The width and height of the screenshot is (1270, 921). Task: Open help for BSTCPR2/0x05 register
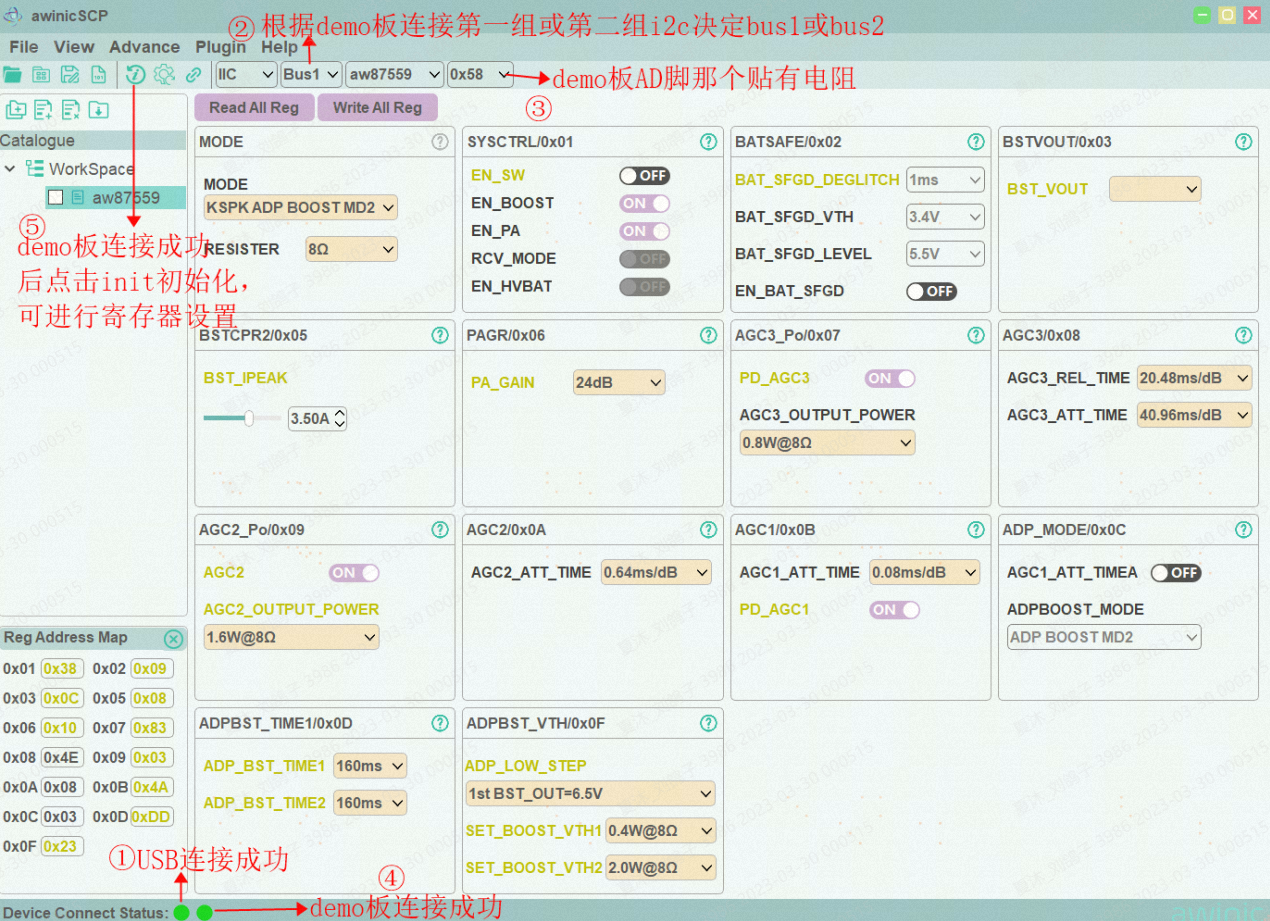pos(440,335)
